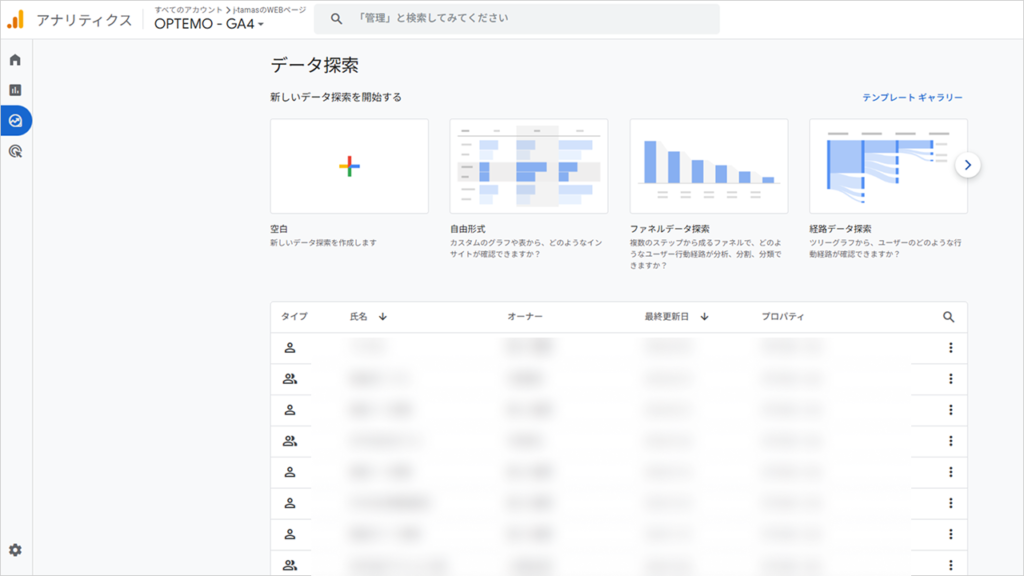Create a blank exploration with the 空白 card
1024x576 pixels.
point(348,166)
